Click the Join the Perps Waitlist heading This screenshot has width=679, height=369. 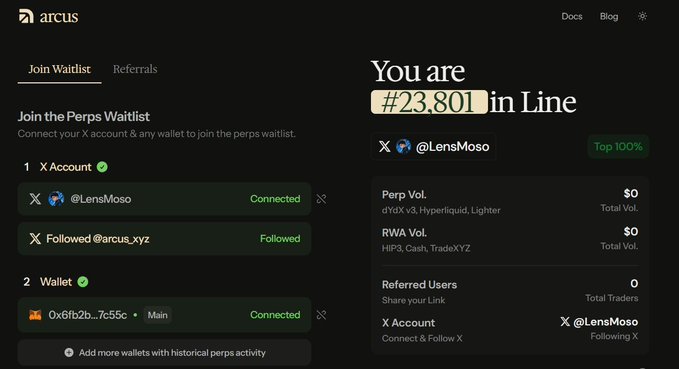coord(84,117)
